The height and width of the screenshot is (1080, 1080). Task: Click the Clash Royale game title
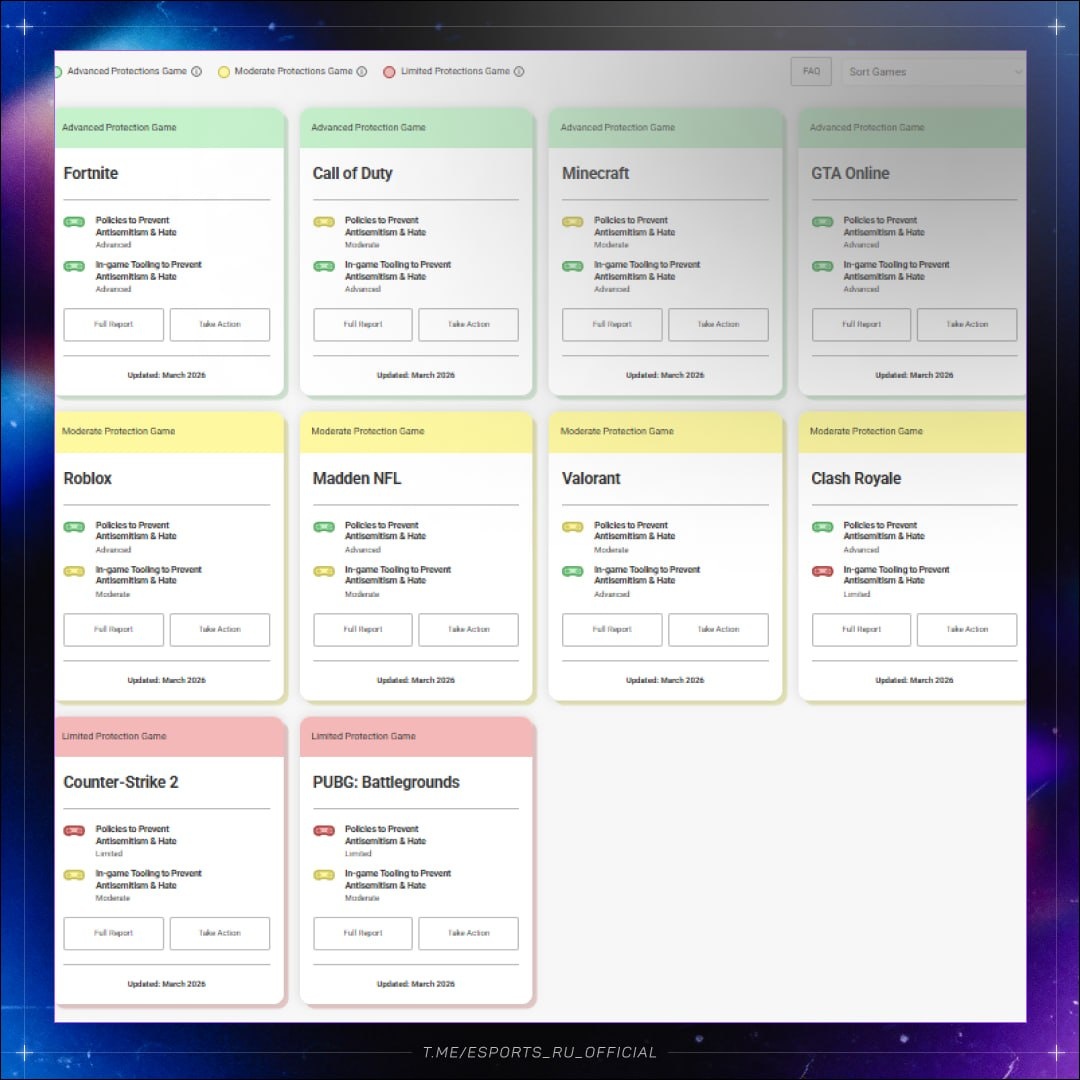(855, 479)
